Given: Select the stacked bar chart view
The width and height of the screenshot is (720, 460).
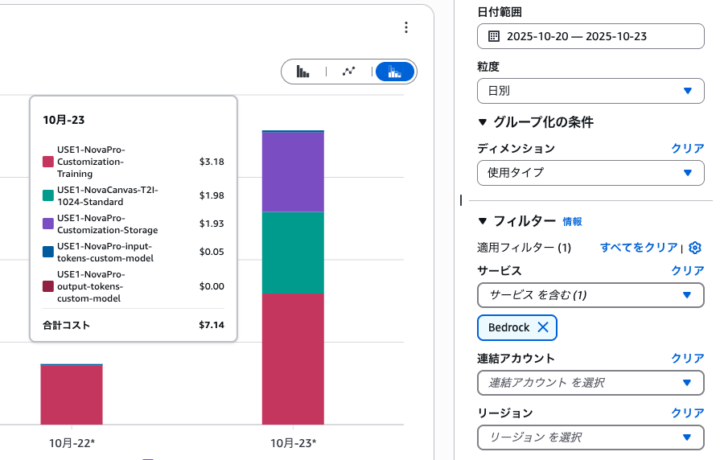Looking at the screenshot, I should click(395, 72).
